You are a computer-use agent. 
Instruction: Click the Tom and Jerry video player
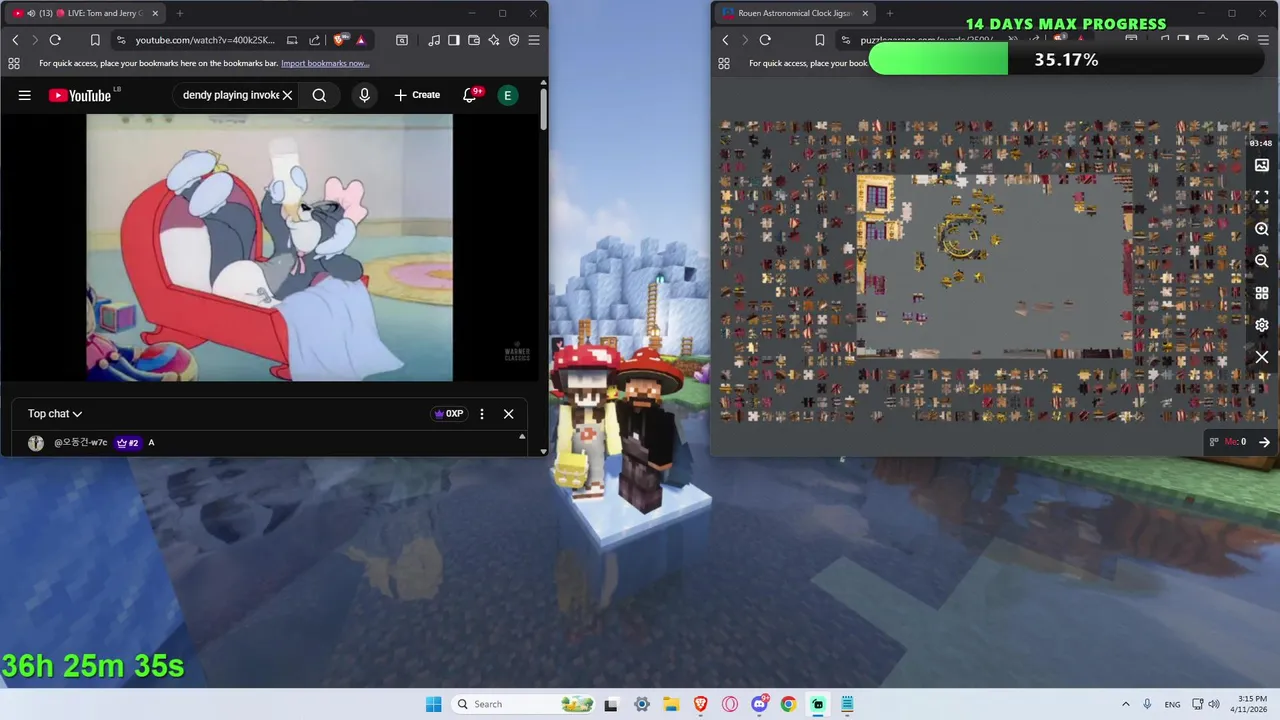(270, 247)
